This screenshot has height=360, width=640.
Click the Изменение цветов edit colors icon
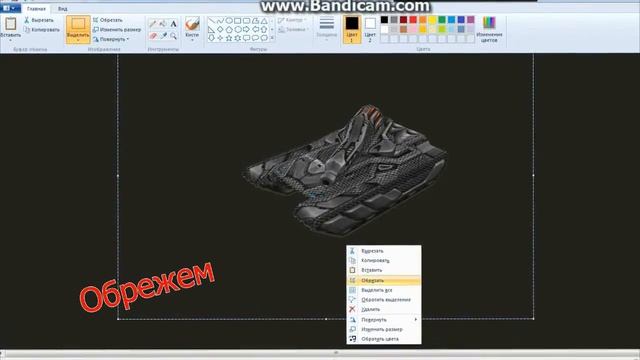(x=489, y=23)
